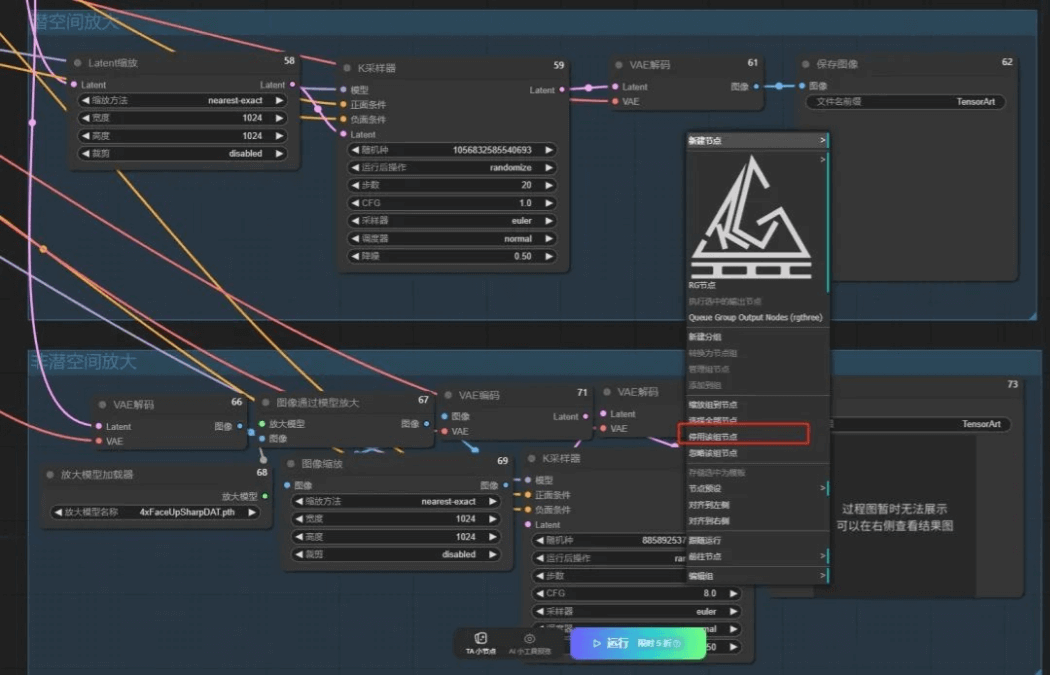1050x675 pixels.
Task: Collapse the 保存图像 node numbered 62
Action: (x=806, y=64)
